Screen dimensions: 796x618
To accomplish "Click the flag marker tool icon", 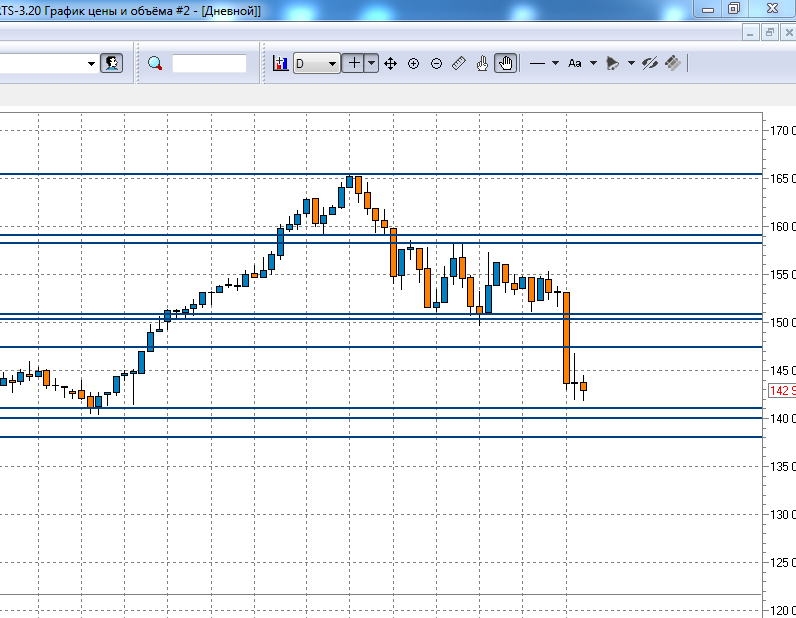I will 613,63.
